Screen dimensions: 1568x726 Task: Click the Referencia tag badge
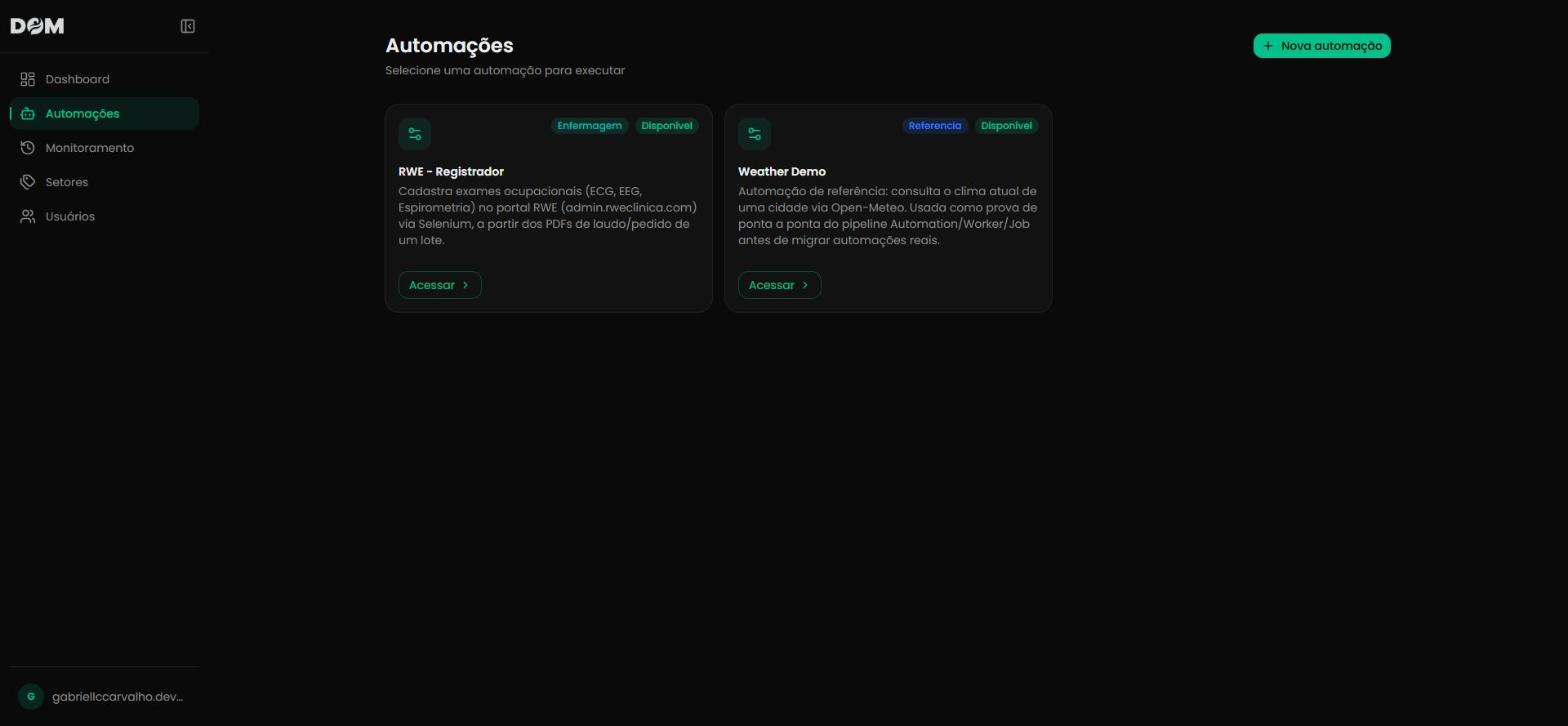(935, 126)
